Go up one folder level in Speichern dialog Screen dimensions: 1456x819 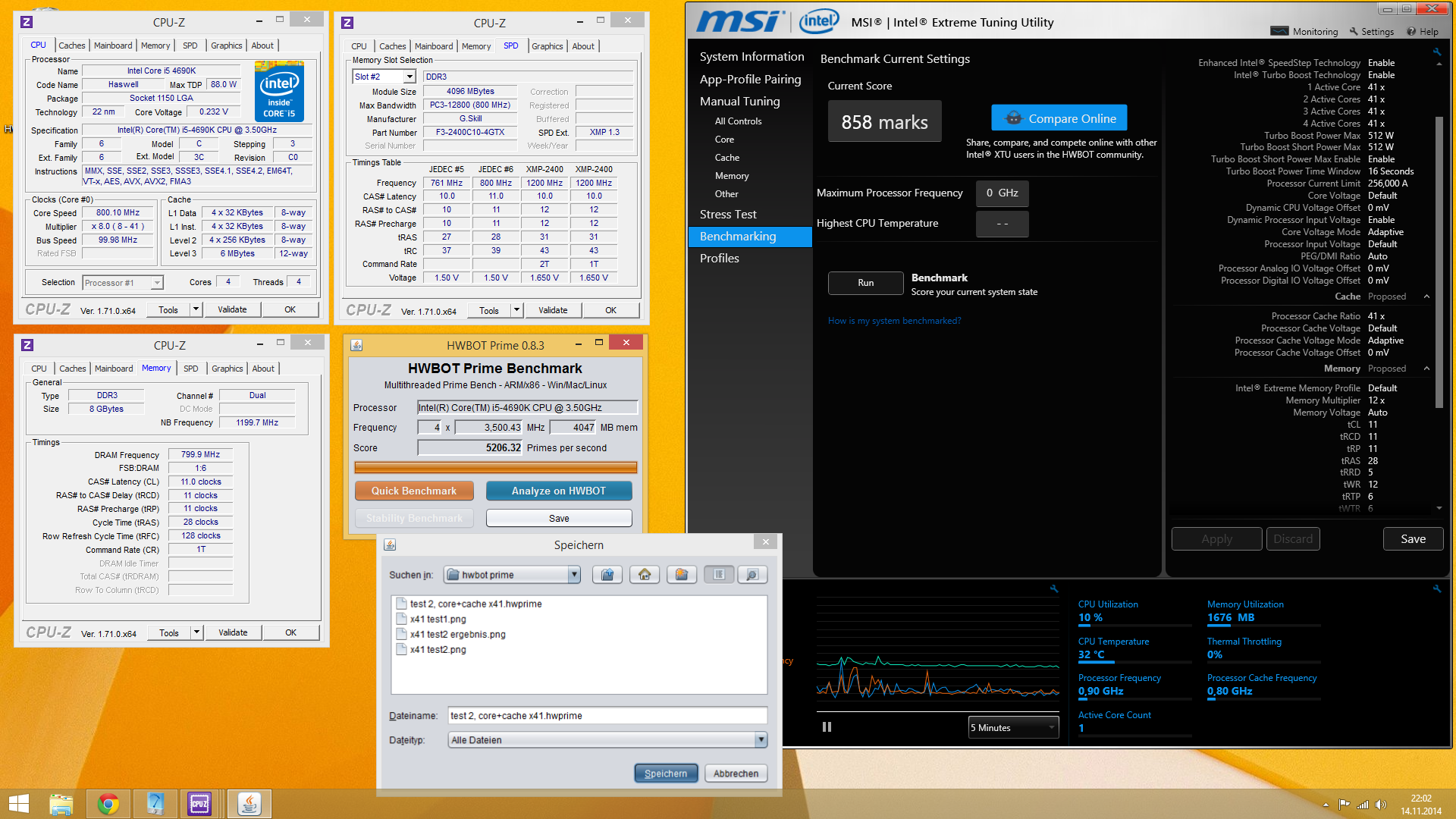[x=607, y=575]
